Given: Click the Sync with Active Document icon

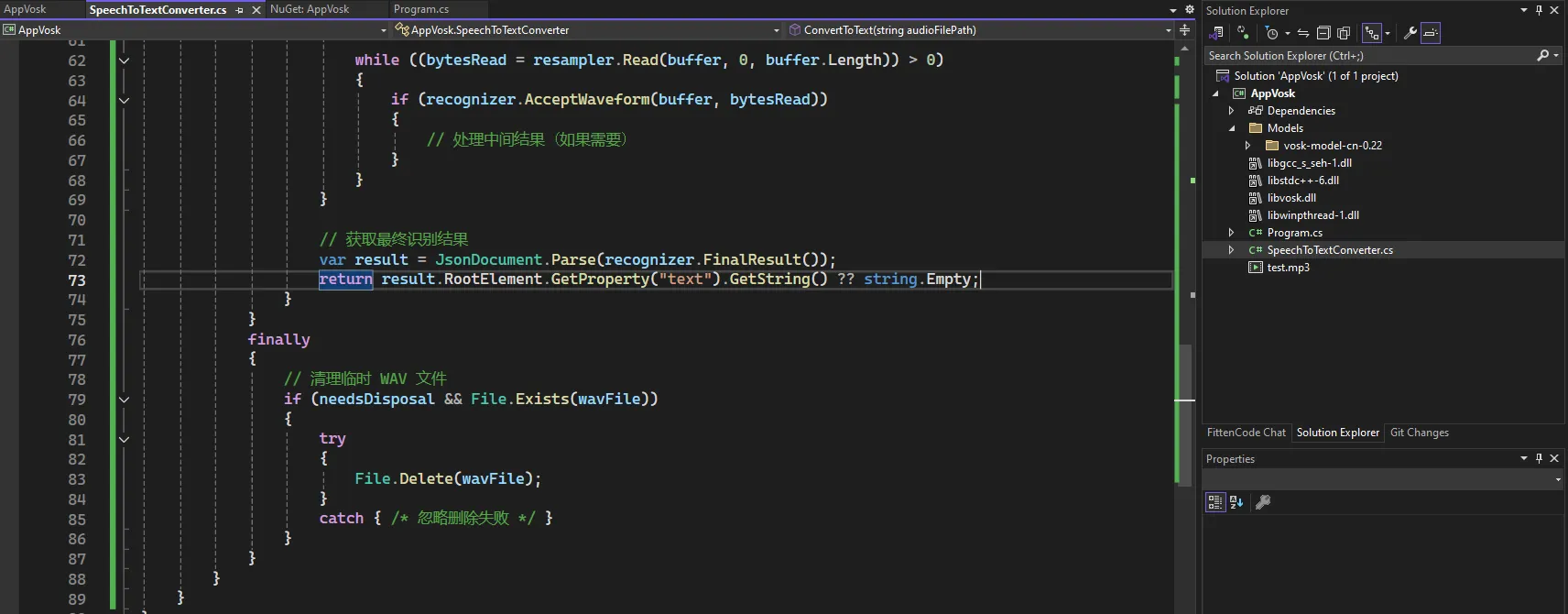Looking at the screenshot, I should (x=1302, y=33).
